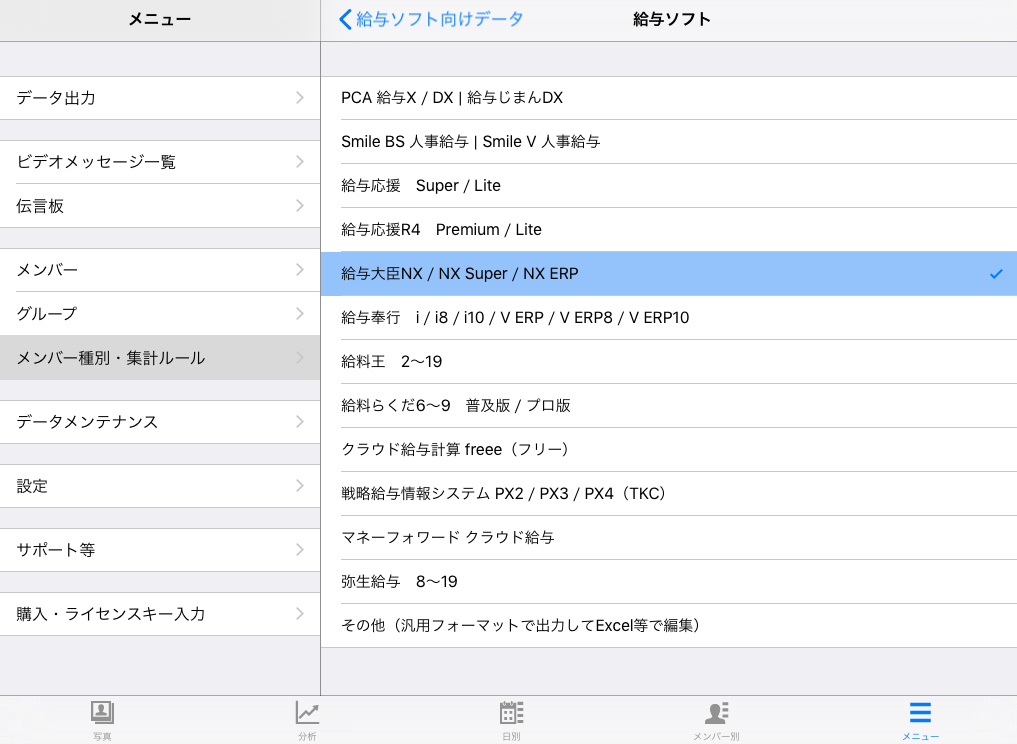Select 給料王 2〜19 option

coord(392,362)
